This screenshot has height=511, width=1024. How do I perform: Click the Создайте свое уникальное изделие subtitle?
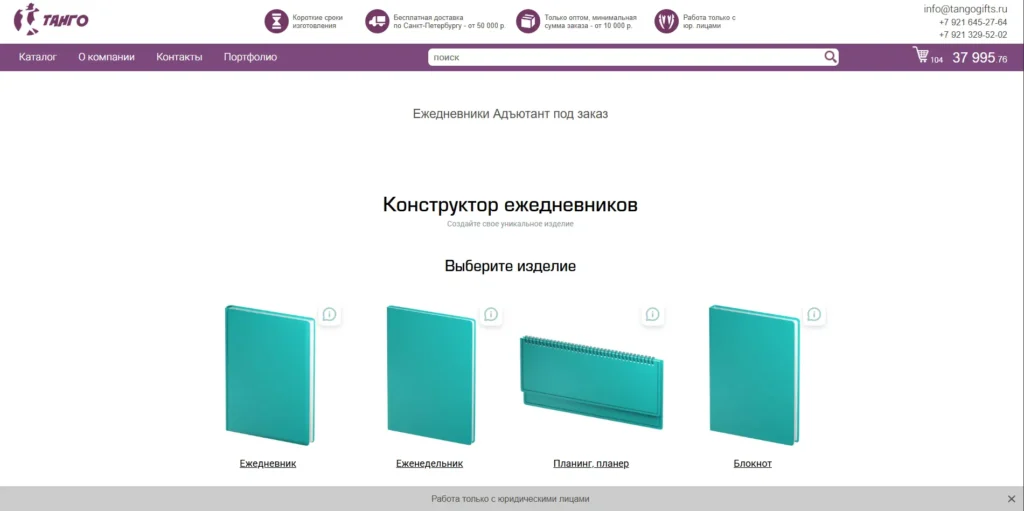(510, 224)
